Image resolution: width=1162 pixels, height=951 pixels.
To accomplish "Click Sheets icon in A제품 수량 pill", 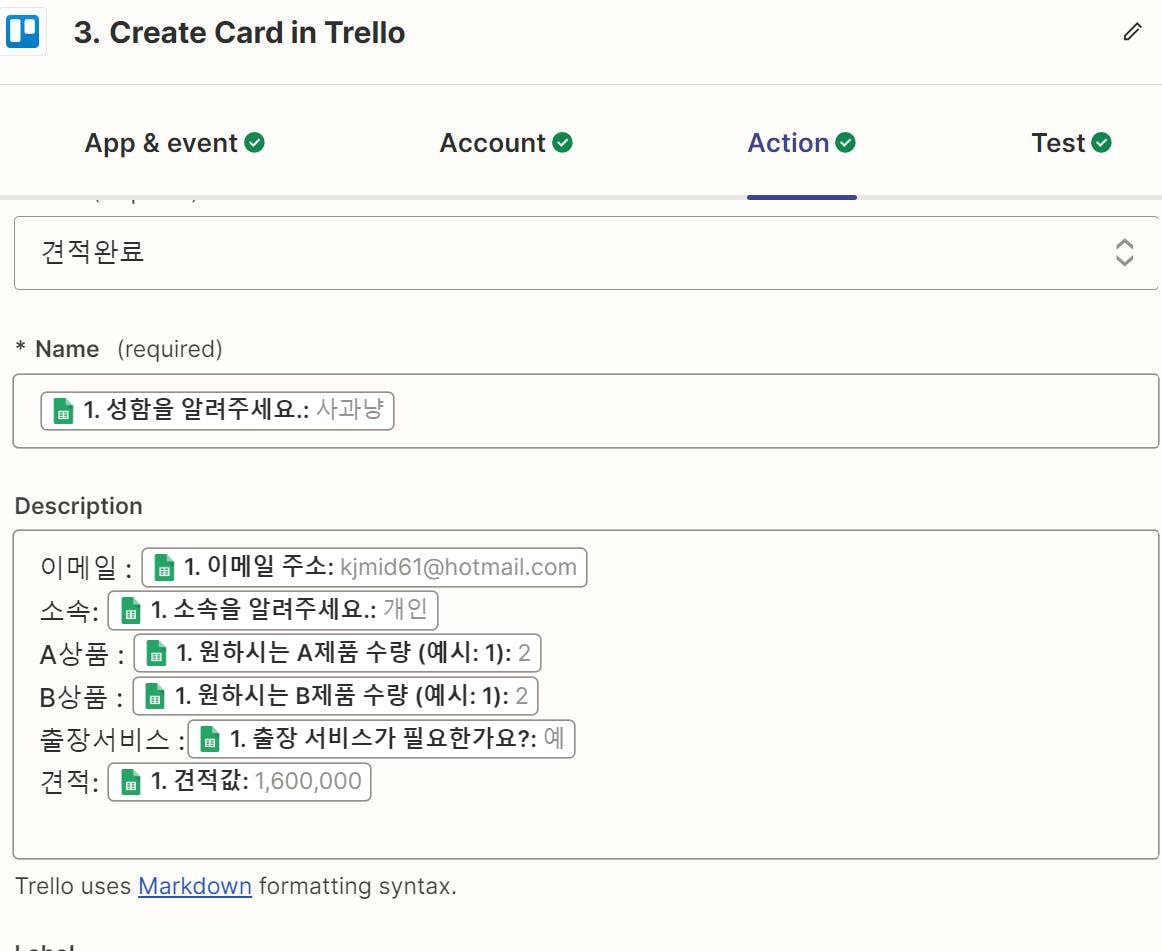I will [156, 654].
